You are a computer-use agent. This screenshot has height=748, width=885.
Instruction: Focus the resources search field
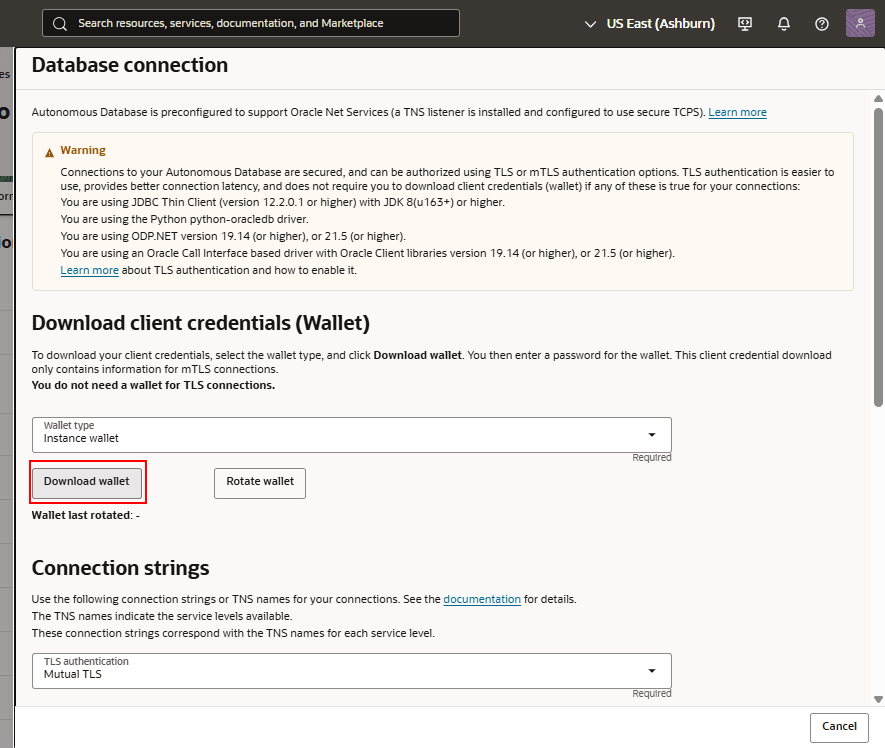tap(260, 23)
